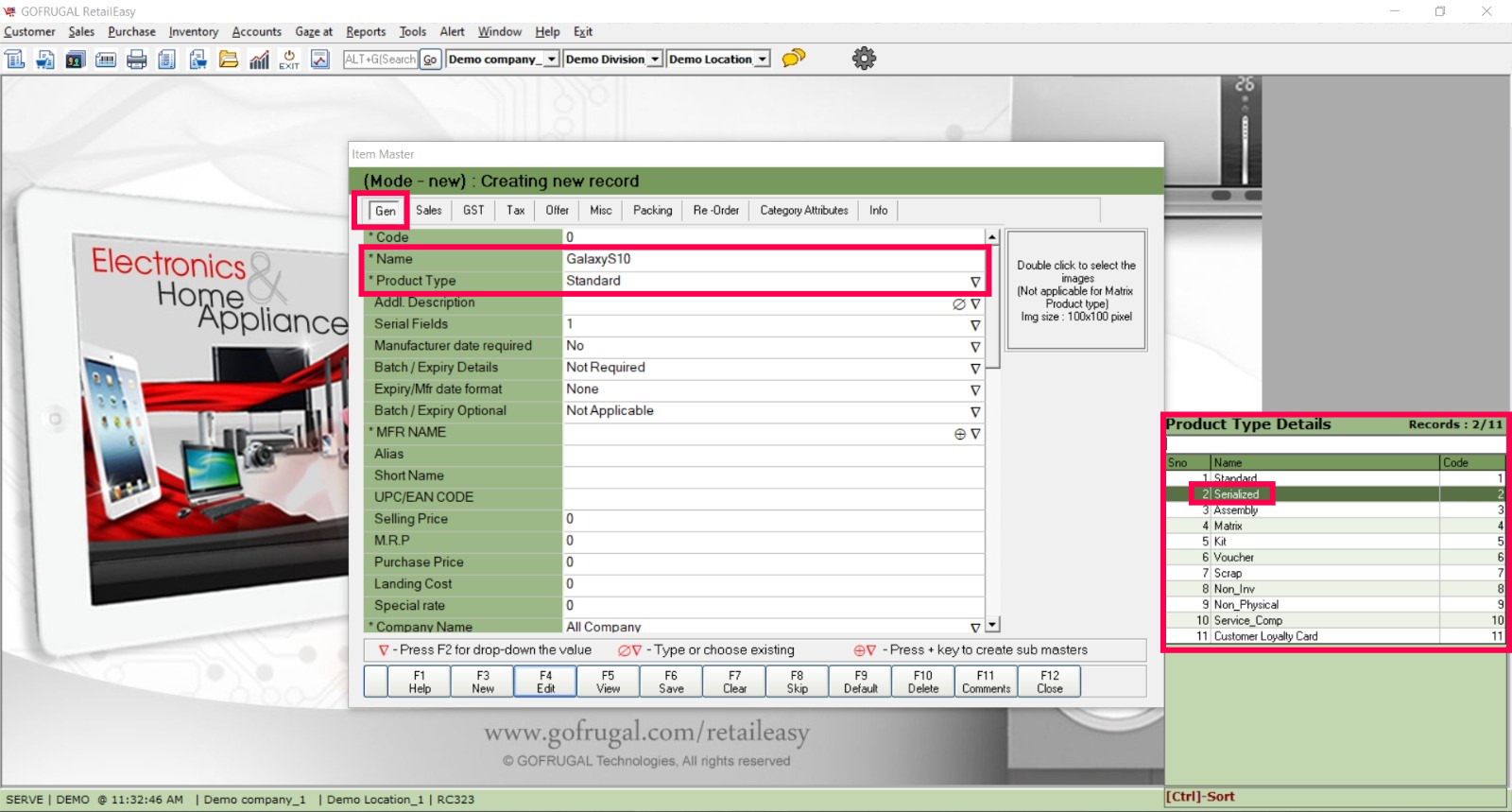Click the Selling Price value field
Screen dimensions: 1512x812
773,519
